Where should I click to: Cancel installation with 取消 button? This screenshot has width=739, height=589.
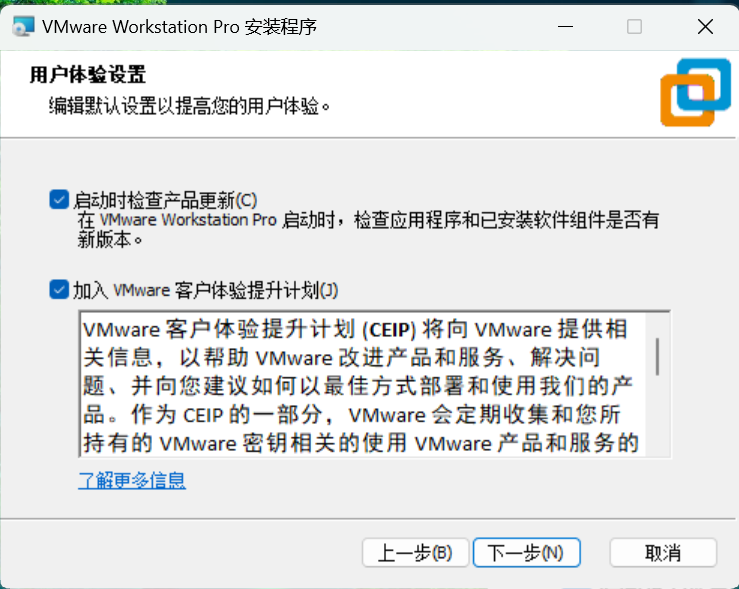663,553
